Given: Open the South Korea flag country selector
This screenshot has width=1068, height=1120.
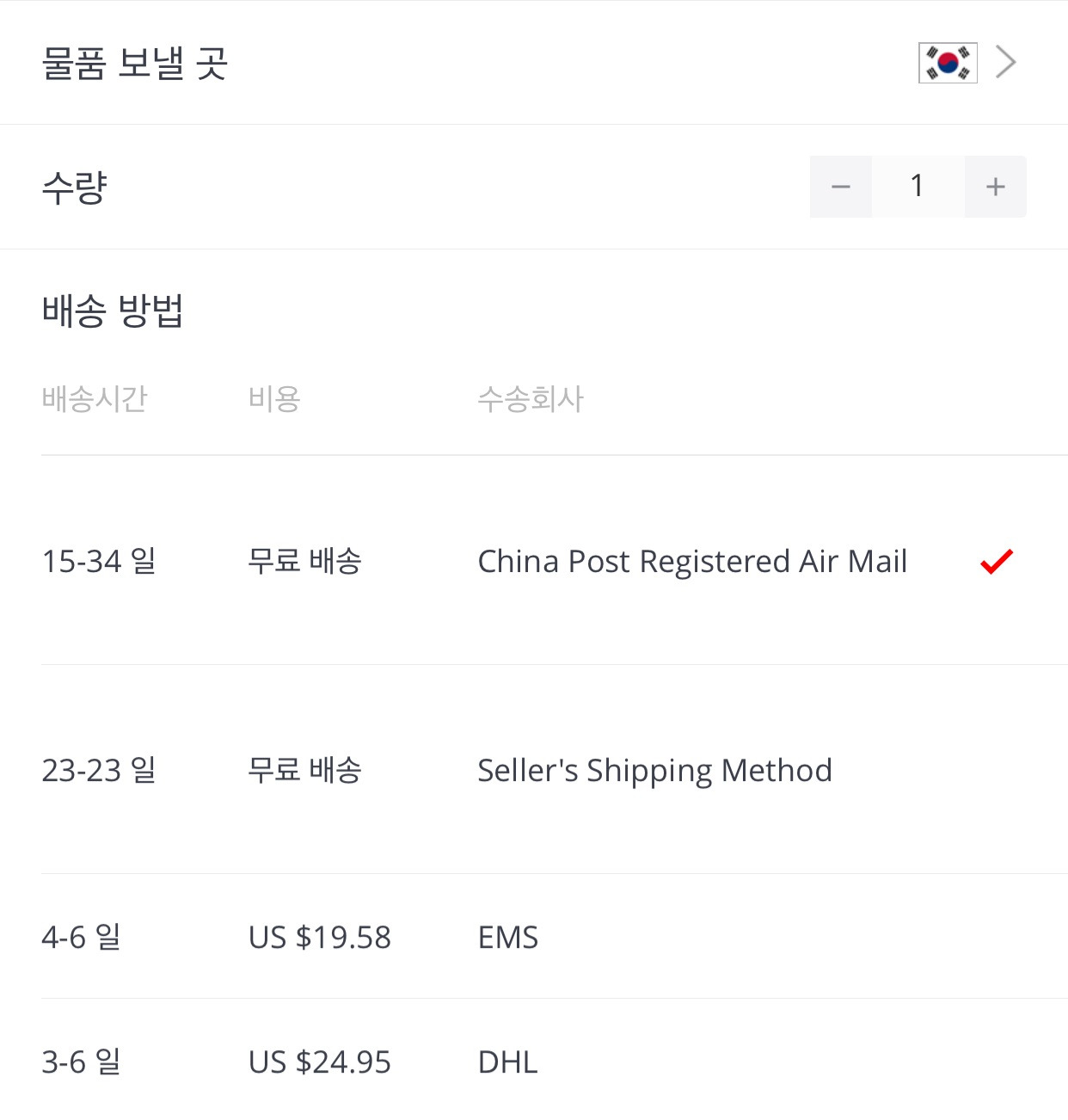Looking at the screenshot, I should tap(948, 63).
